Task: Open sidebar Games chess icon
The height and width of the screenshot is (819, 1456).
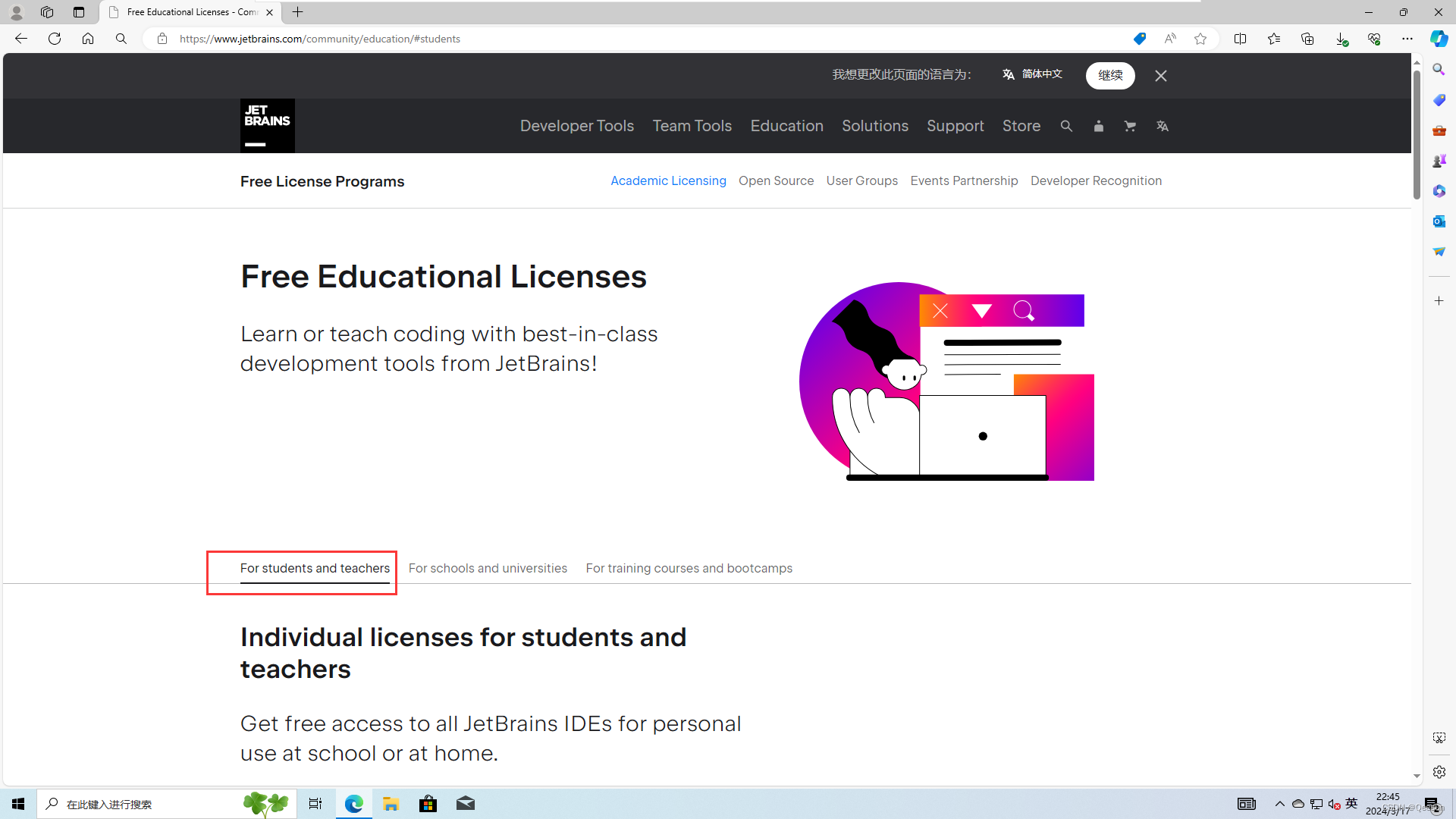Action: coord(1439,161)
